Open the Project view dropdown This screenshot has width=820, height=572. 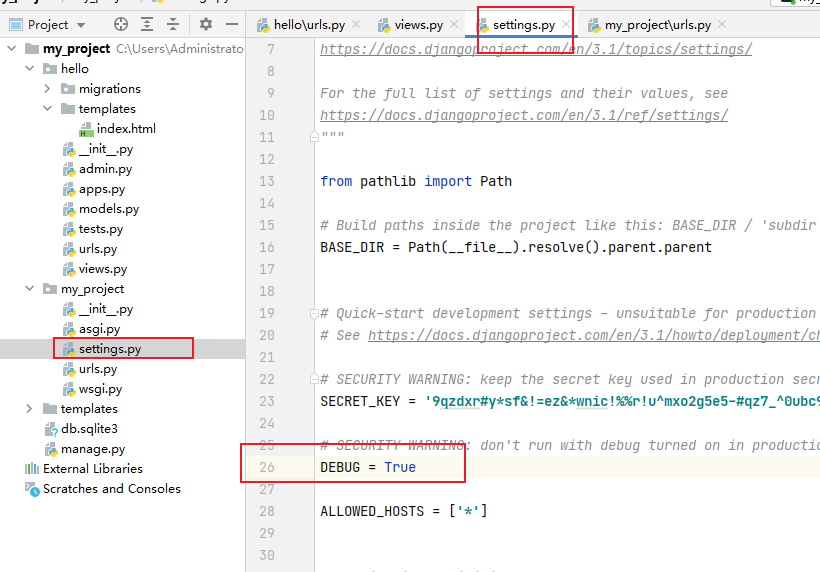81,25
